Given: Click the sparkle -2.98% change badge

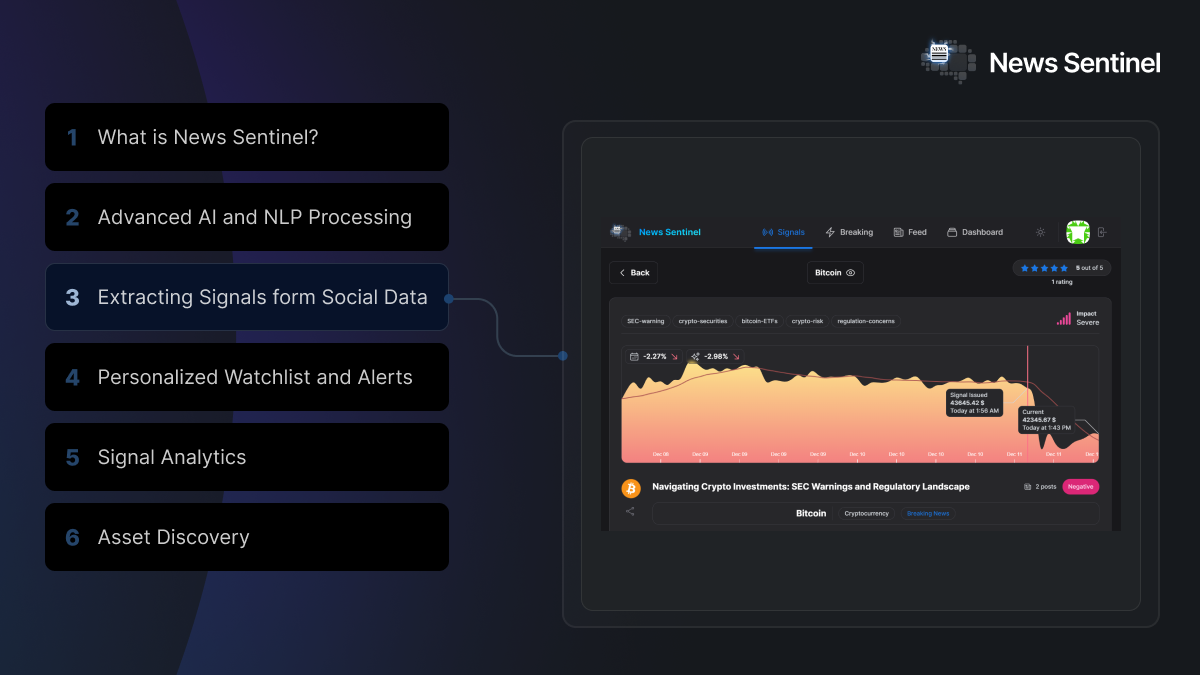Looking at the screenshot, I should pos(715,356).
